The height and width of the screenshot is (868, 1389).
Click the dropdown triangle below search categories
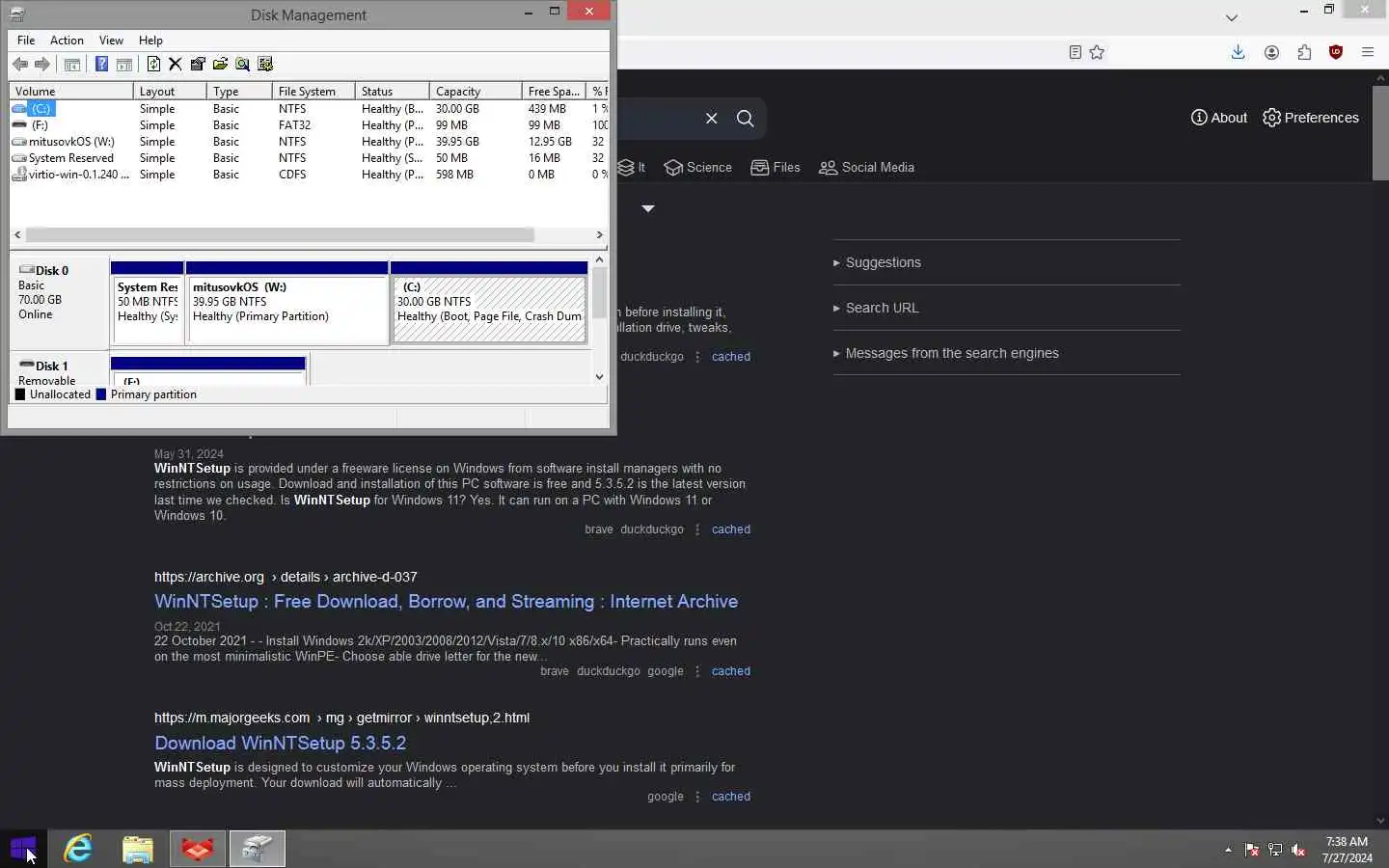648,208
